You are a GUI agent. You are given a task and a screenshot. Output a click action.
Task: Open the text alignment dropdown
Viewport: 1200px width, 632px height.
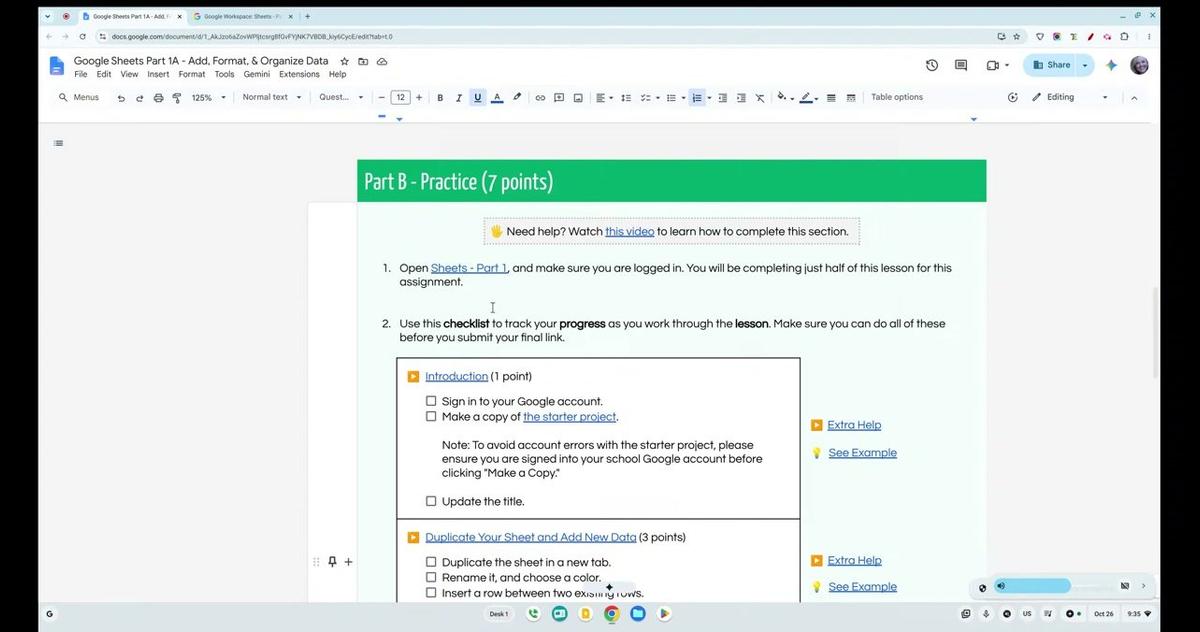(605, 98)
